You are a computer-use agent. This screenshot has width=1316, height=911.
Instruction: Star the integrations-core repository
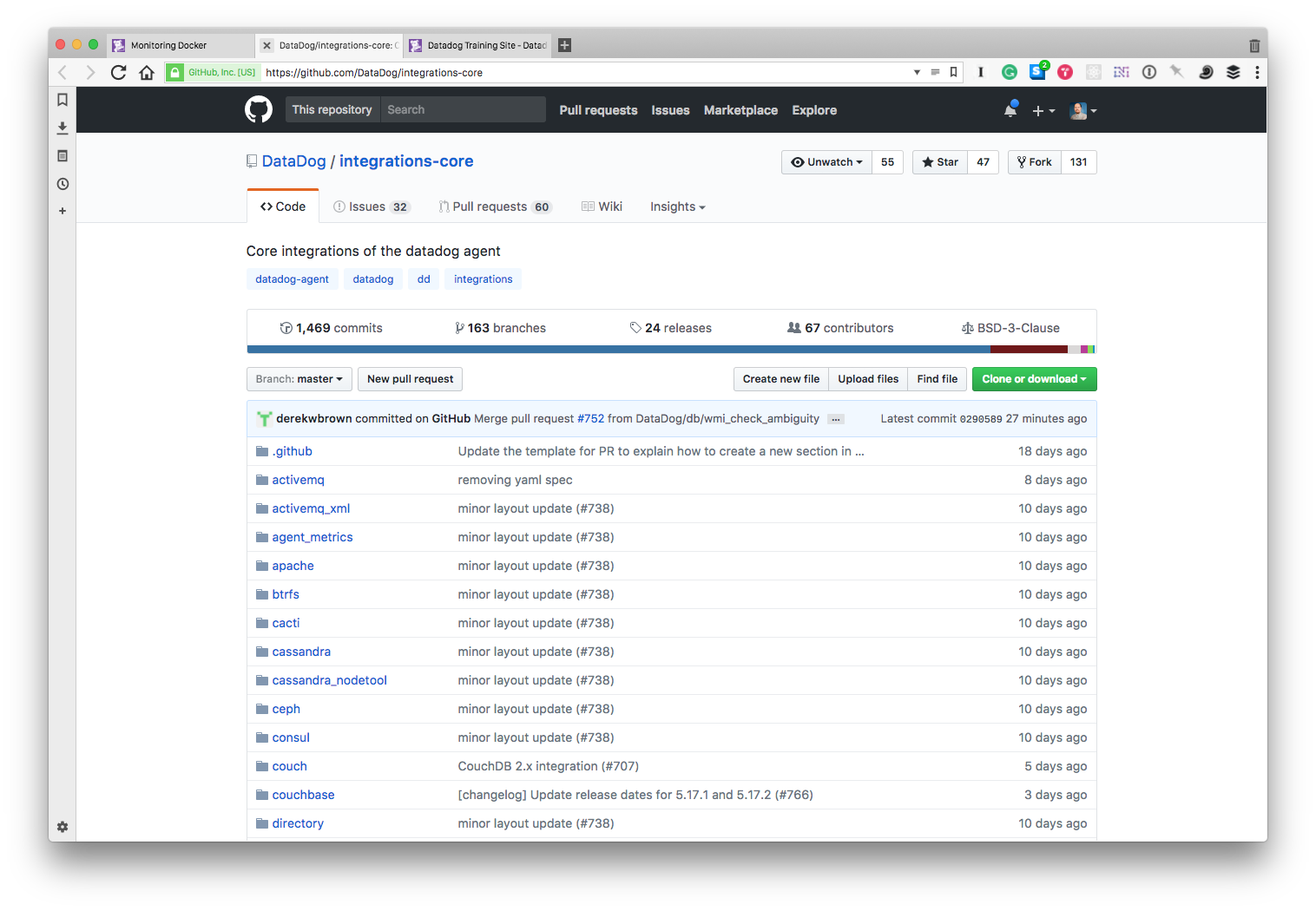940,162
